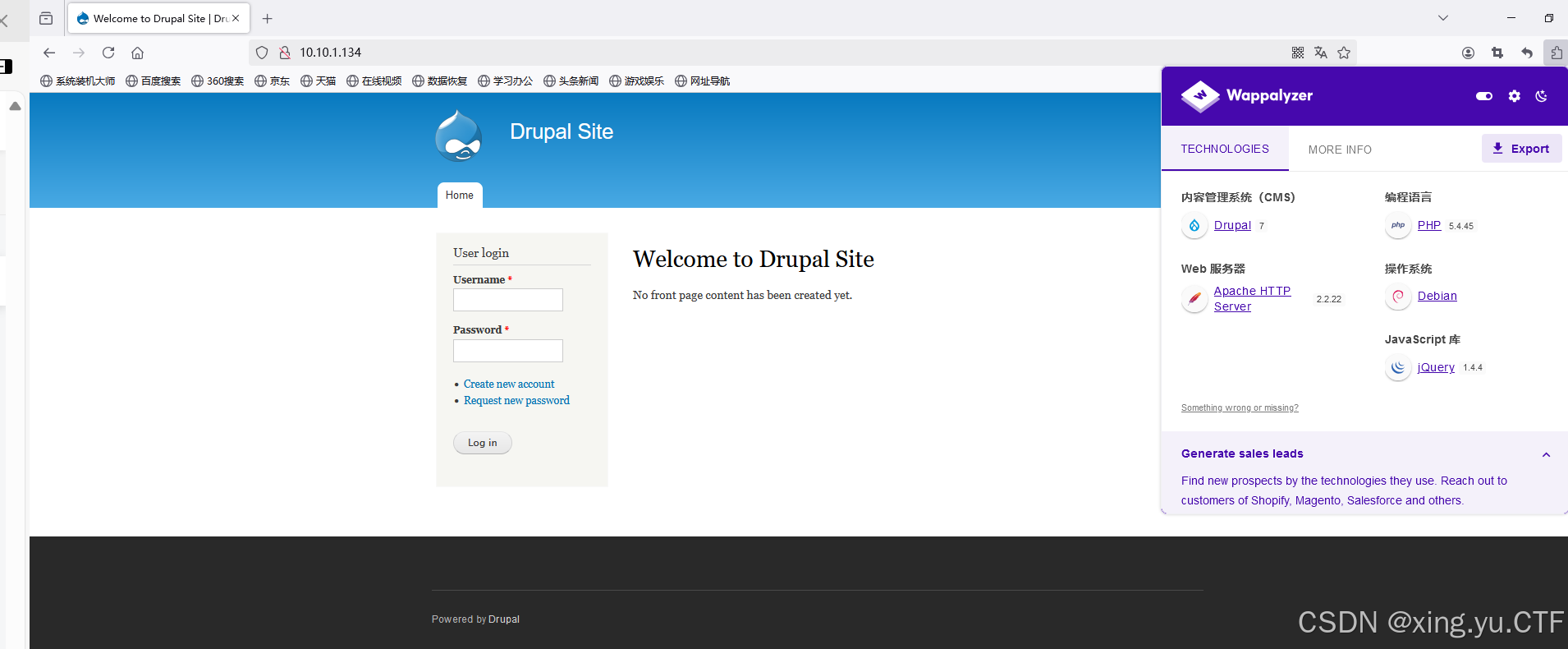Screen dimensions: 1568x649
Task: Open the list all tabs dropdown arrow
Action: [x=1443, y=18]
